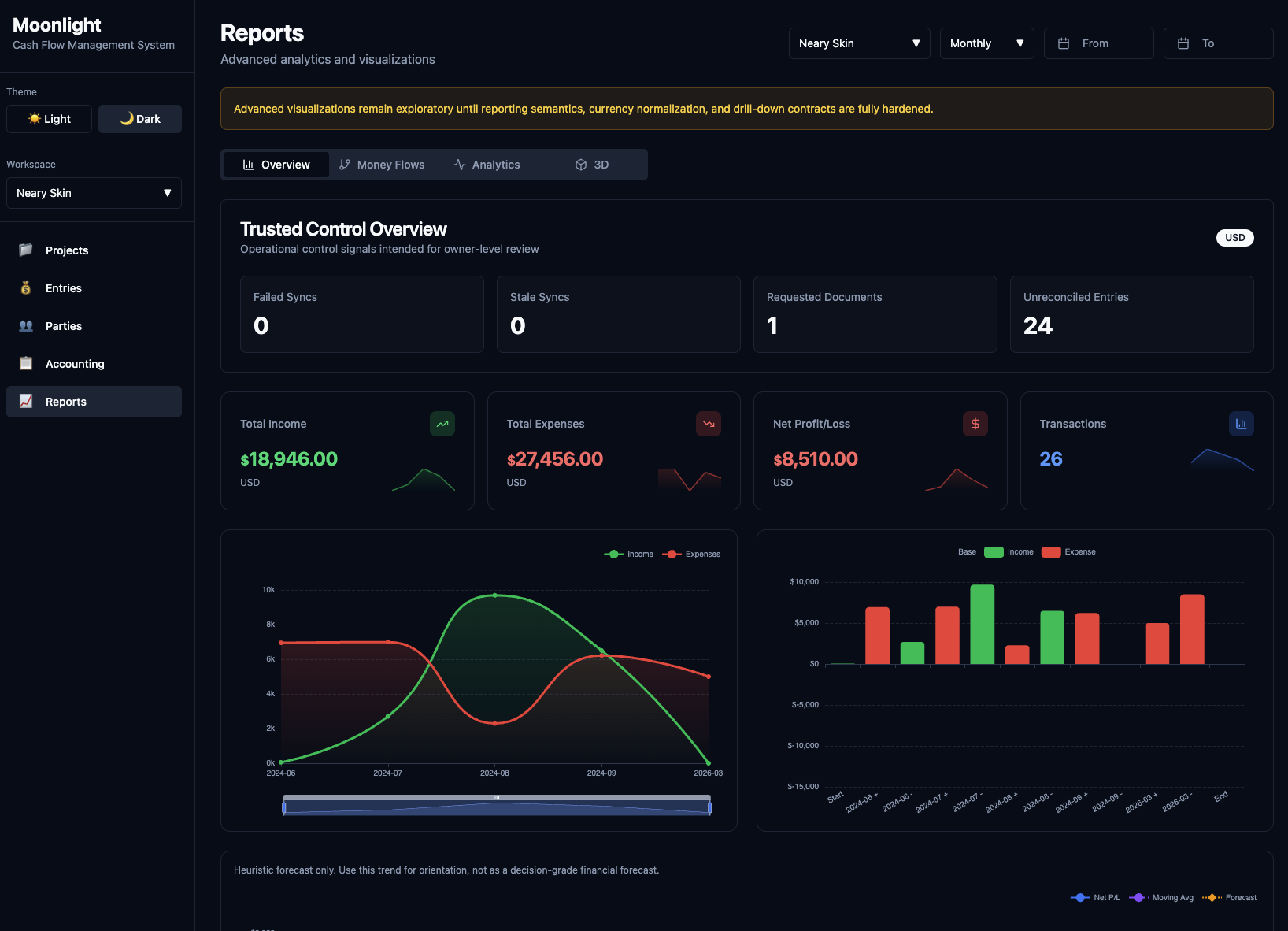Viewport: 1288px width, 931px height.
Task: Click the Reports chart icon in sidebar
Action: coord(26,401)
